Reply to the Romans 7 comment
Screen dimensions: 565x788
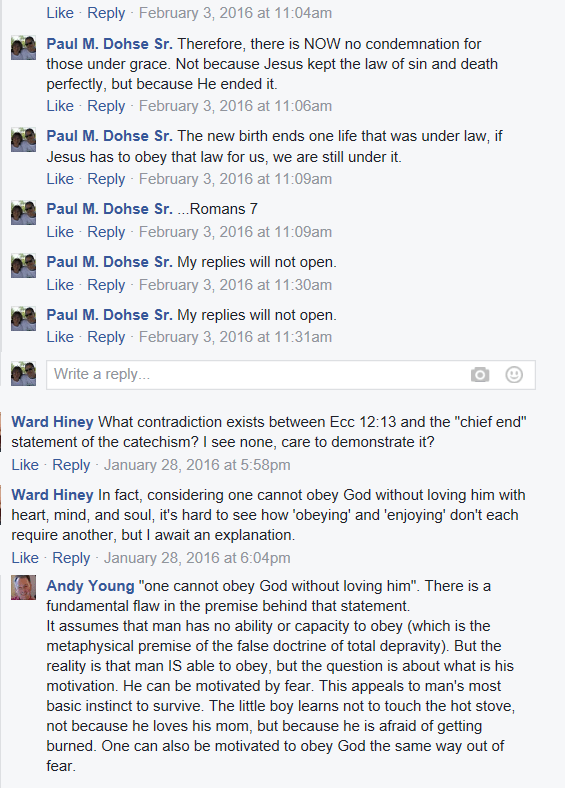pos(106,232)
